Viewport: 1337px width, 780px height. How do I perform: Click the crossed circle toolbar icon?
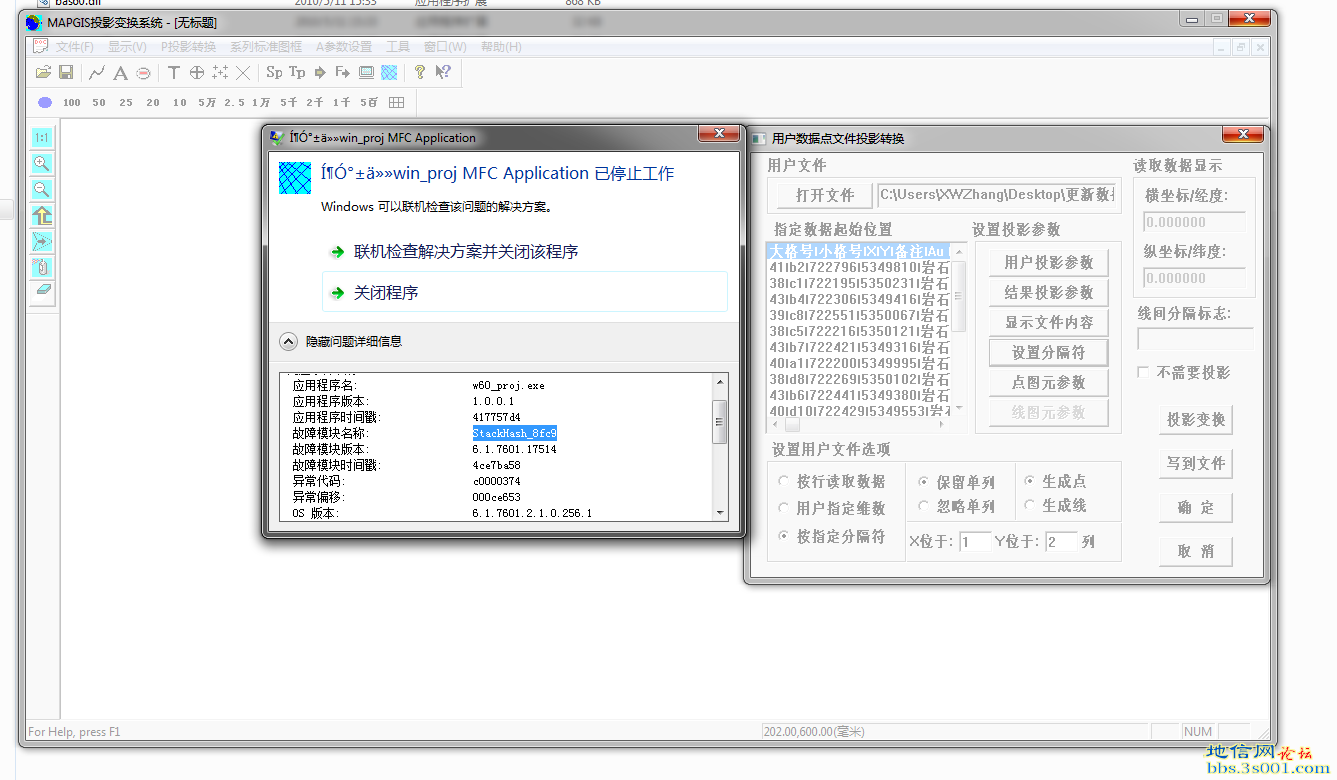coord(197,72)
